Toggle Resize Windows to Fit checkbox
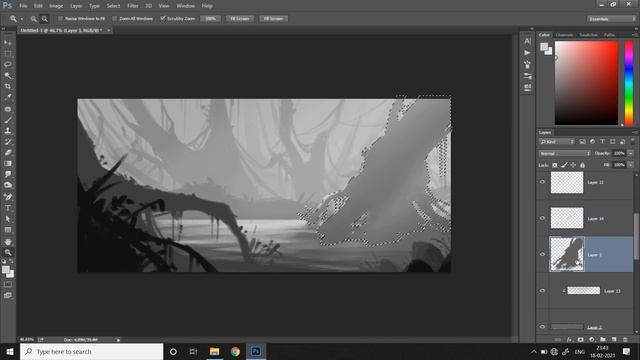640x360 pixels. 60,19
